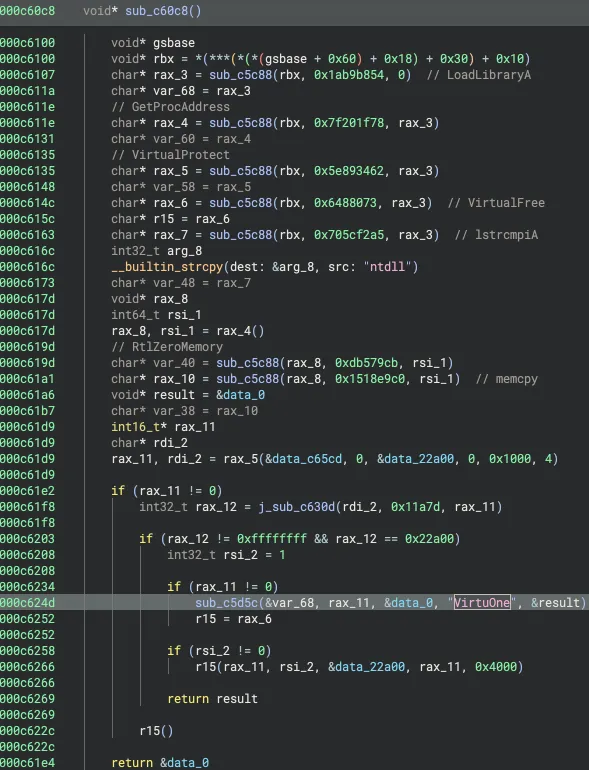Click the hash constant 0x6488073
Viewport: 589px width, 770px height.
[x=345, y=203]
